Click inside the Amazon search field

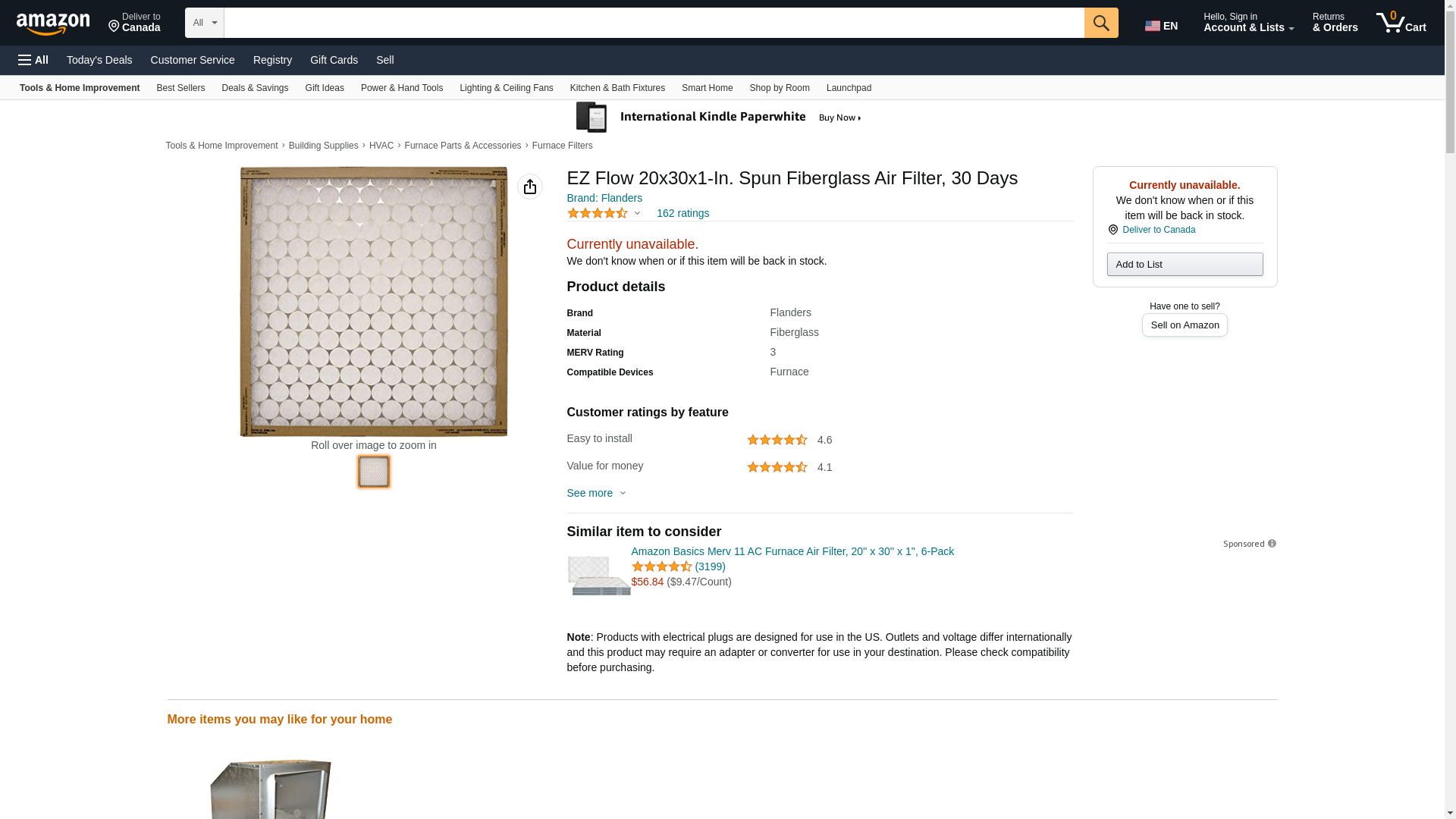(653, 23)
